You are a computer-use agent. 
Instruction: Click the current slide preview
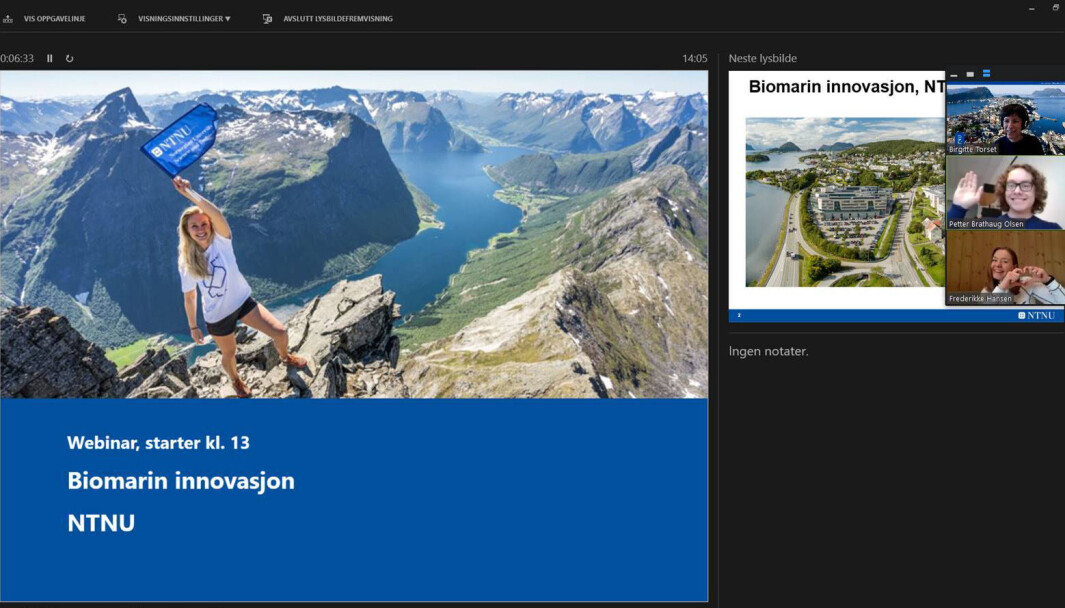(x=354, y=336)
